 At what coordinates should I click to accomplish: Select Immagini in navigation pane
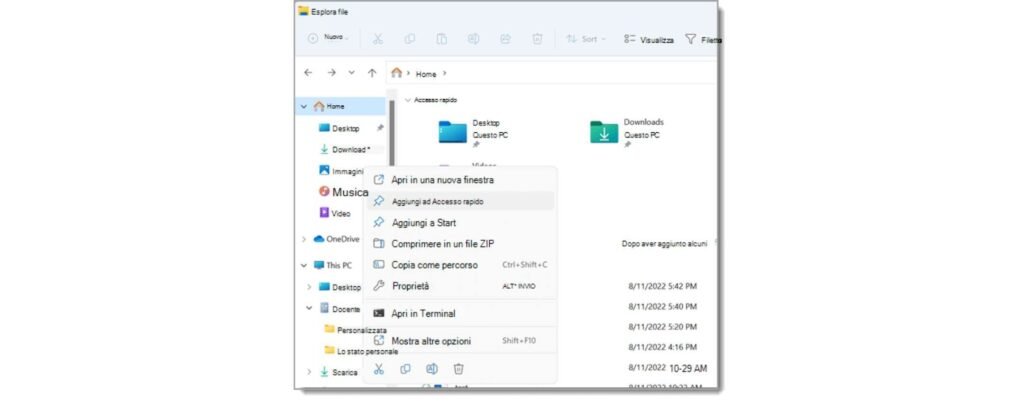click(340, 171)
